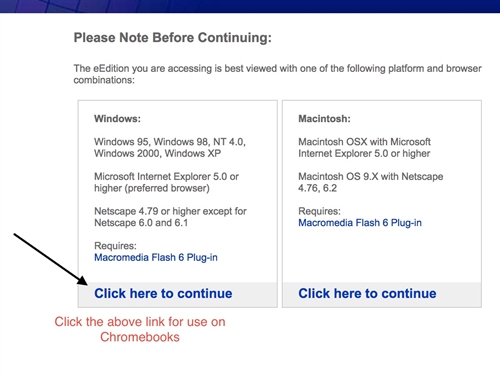Click red 'Click the above link' note line

coord(140,322)
